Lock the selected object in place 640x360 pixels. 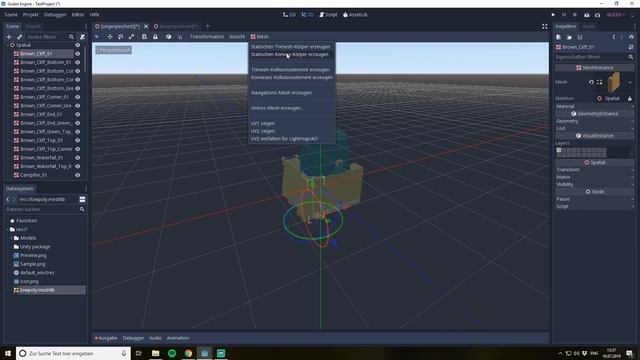(x=155, y=37)
